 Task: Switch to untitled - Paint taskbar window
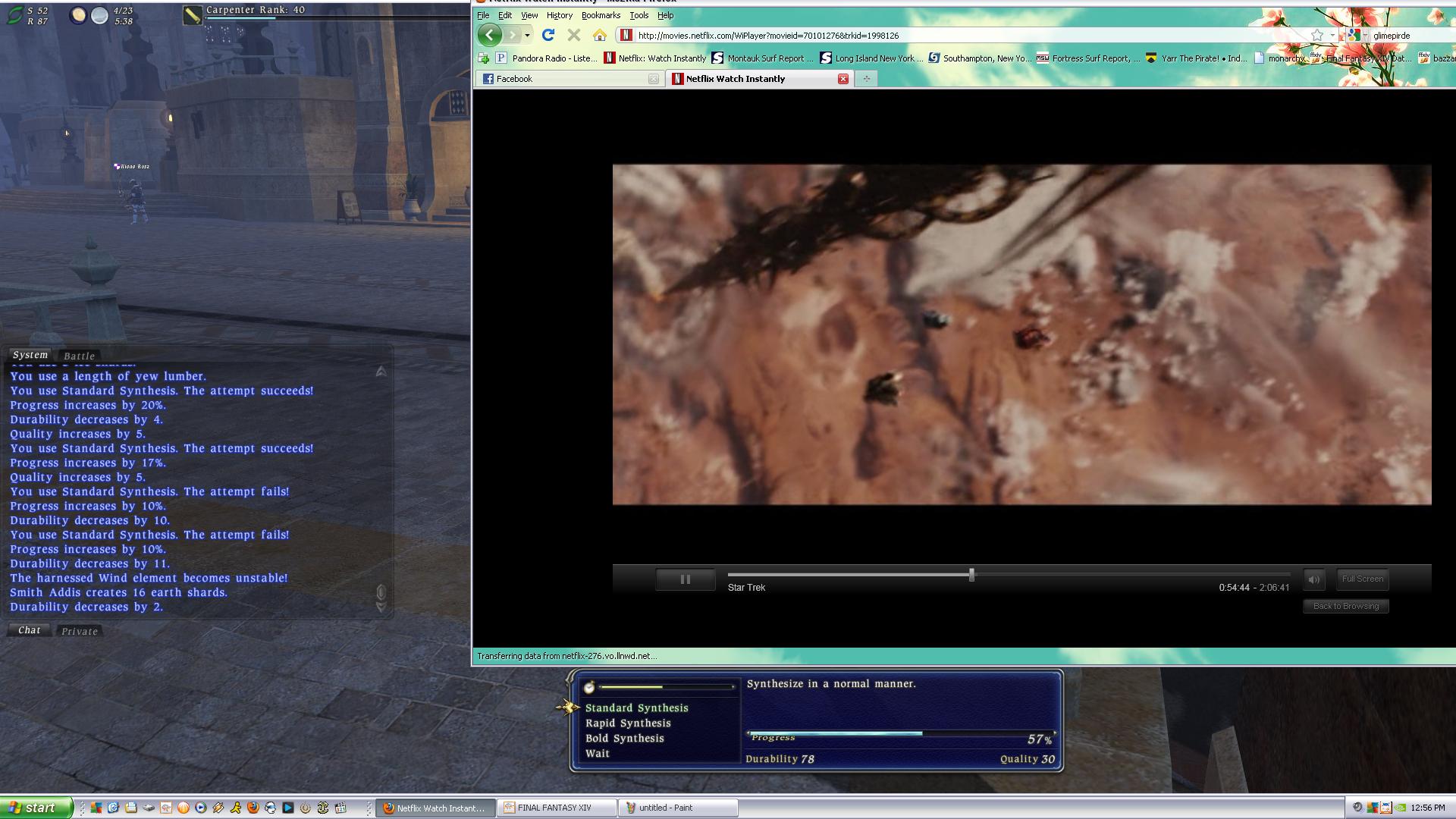[x=678, y=808]
